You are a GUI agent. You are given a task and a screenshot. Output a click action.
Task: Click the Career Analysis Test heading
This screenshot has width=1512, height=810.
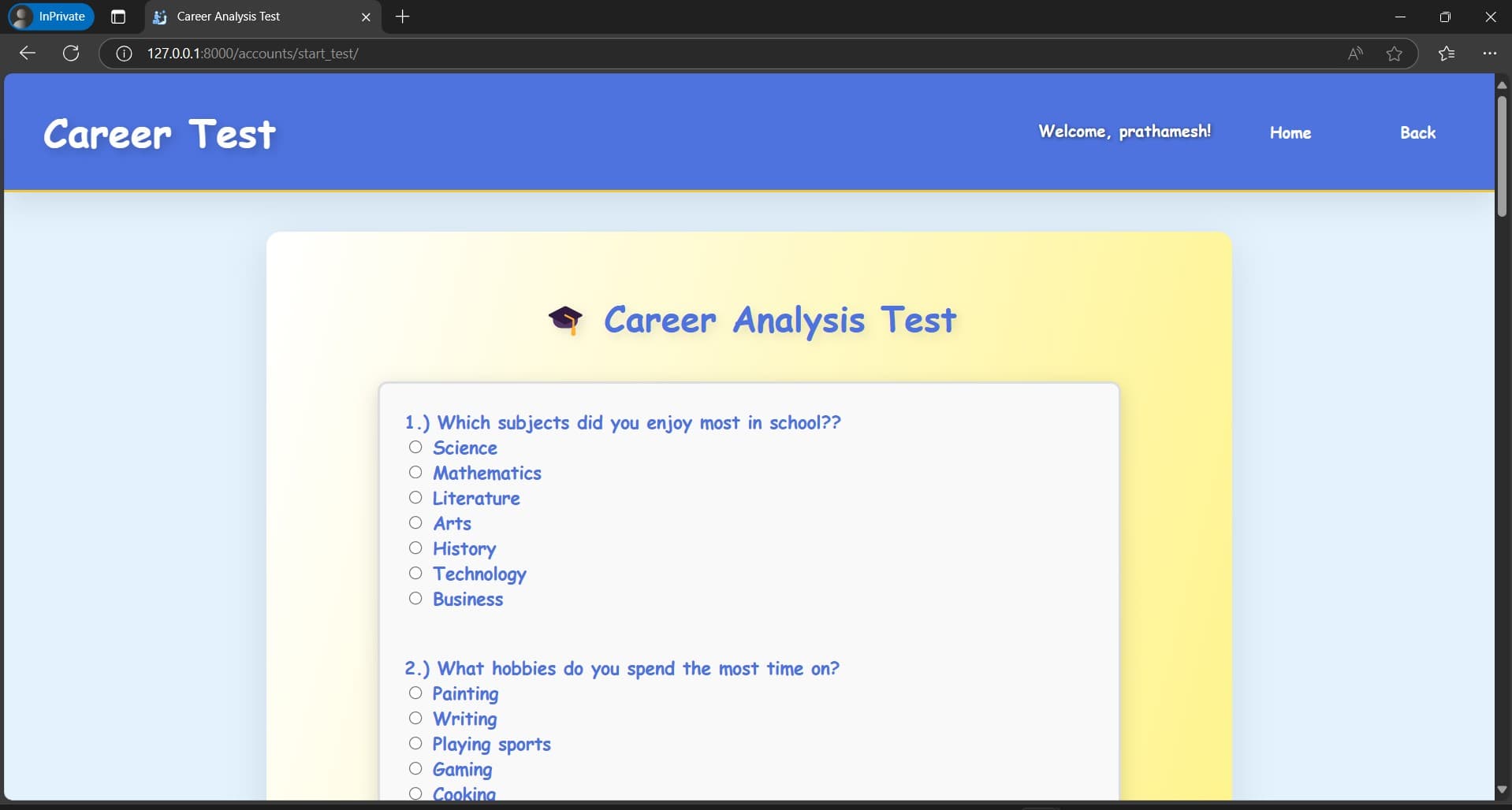coord(780,321)
